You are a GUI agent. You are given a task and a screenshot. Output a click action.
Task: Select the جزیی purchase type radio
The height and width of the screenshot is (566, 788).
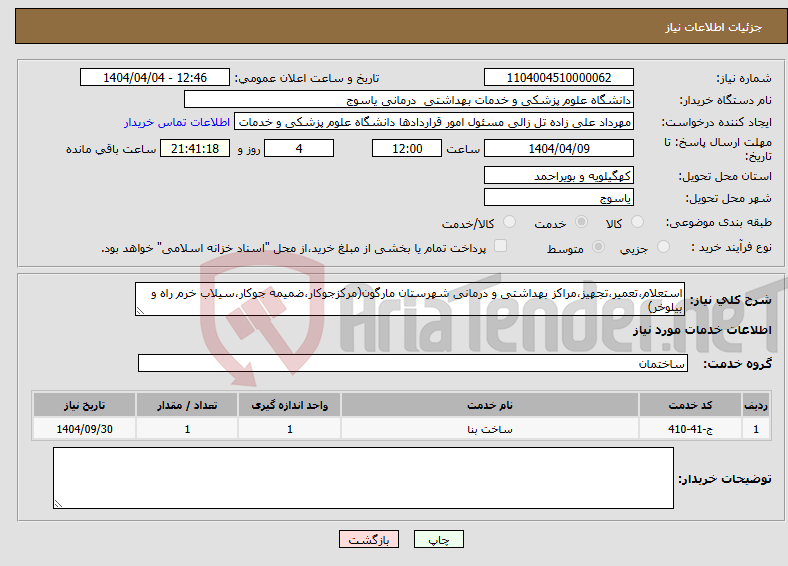663,247
